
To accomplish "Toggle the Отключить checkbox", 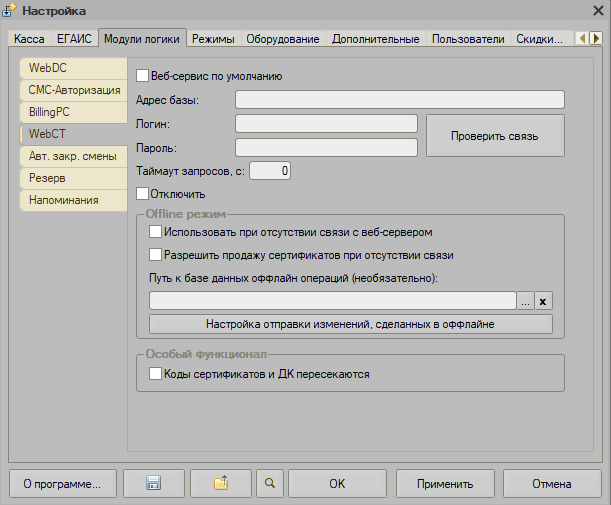I will [x=142, y=193].
